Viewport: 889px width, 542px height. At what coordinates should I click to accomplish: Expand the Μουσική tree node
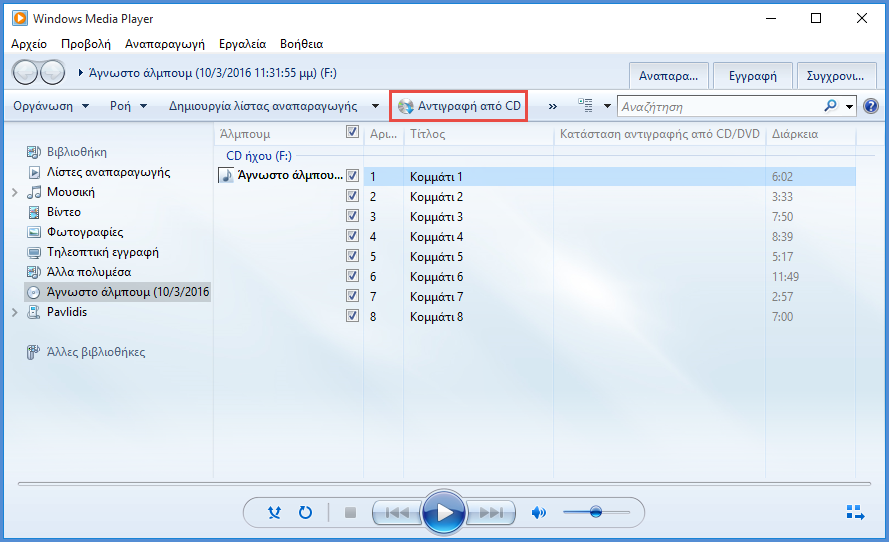15,193
